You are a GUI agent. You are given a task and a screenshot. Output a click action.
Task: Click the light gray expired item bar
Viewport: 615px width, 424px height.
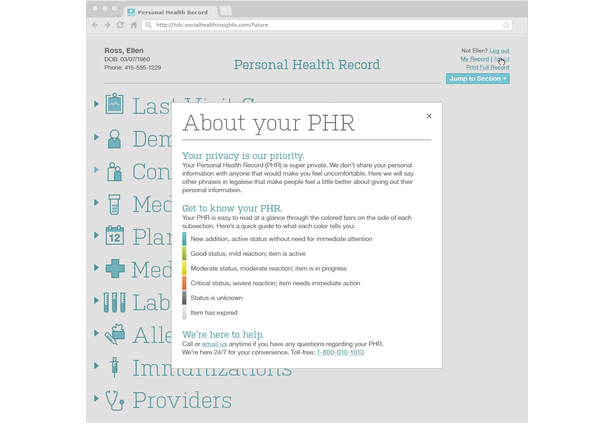point(184,313)
